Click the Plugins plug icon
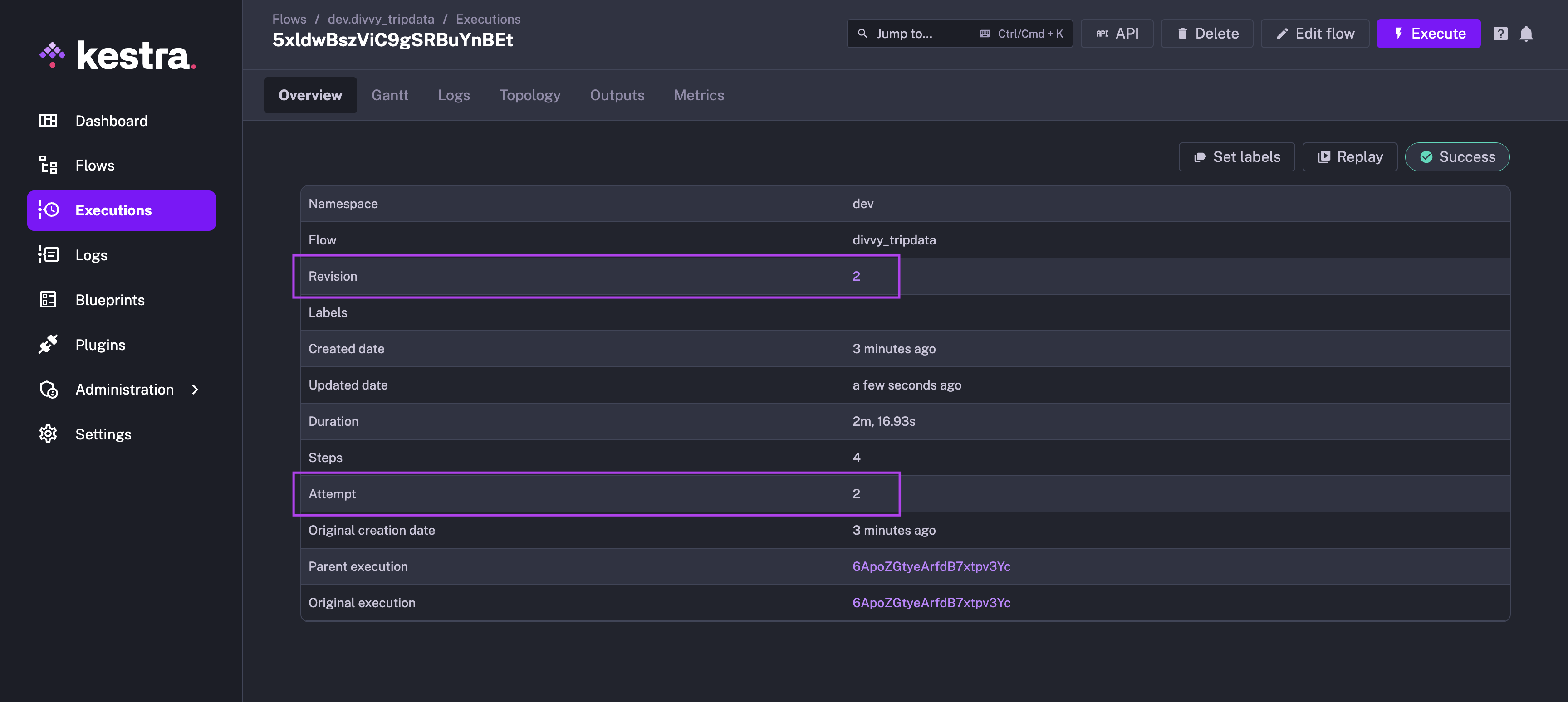The image size is (1568, 702). (x=48, y=344)
